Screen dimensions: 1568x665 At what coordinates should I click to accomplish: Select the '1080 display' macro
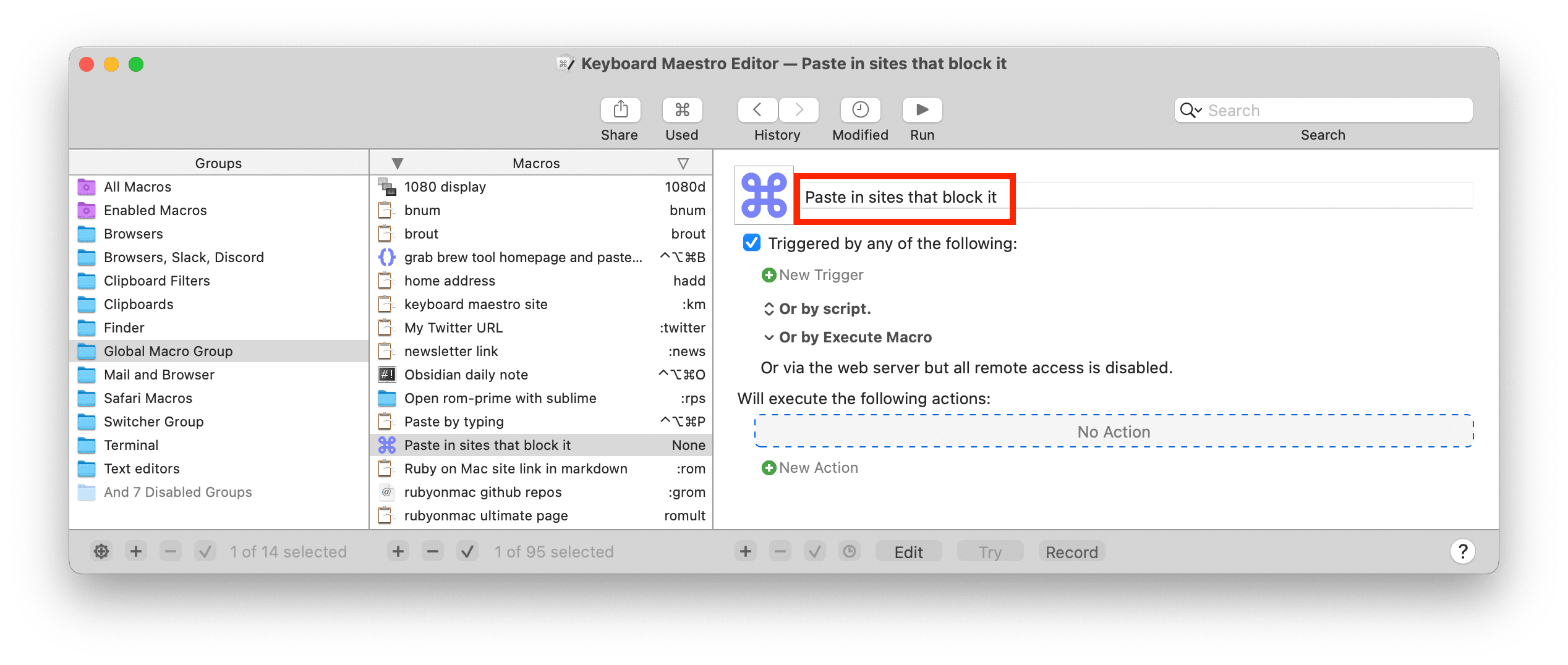pos(541,187)
